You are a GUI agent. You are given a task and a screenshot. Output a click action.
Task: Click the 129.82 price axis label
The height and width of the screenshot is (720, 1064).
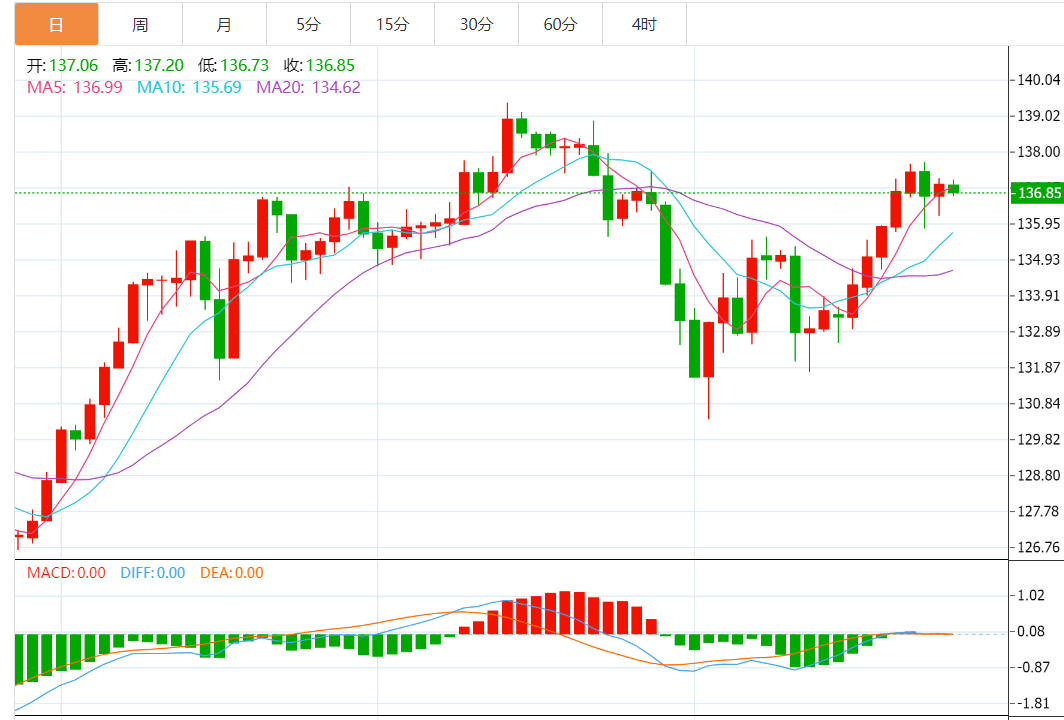(x=1039, y=440)
